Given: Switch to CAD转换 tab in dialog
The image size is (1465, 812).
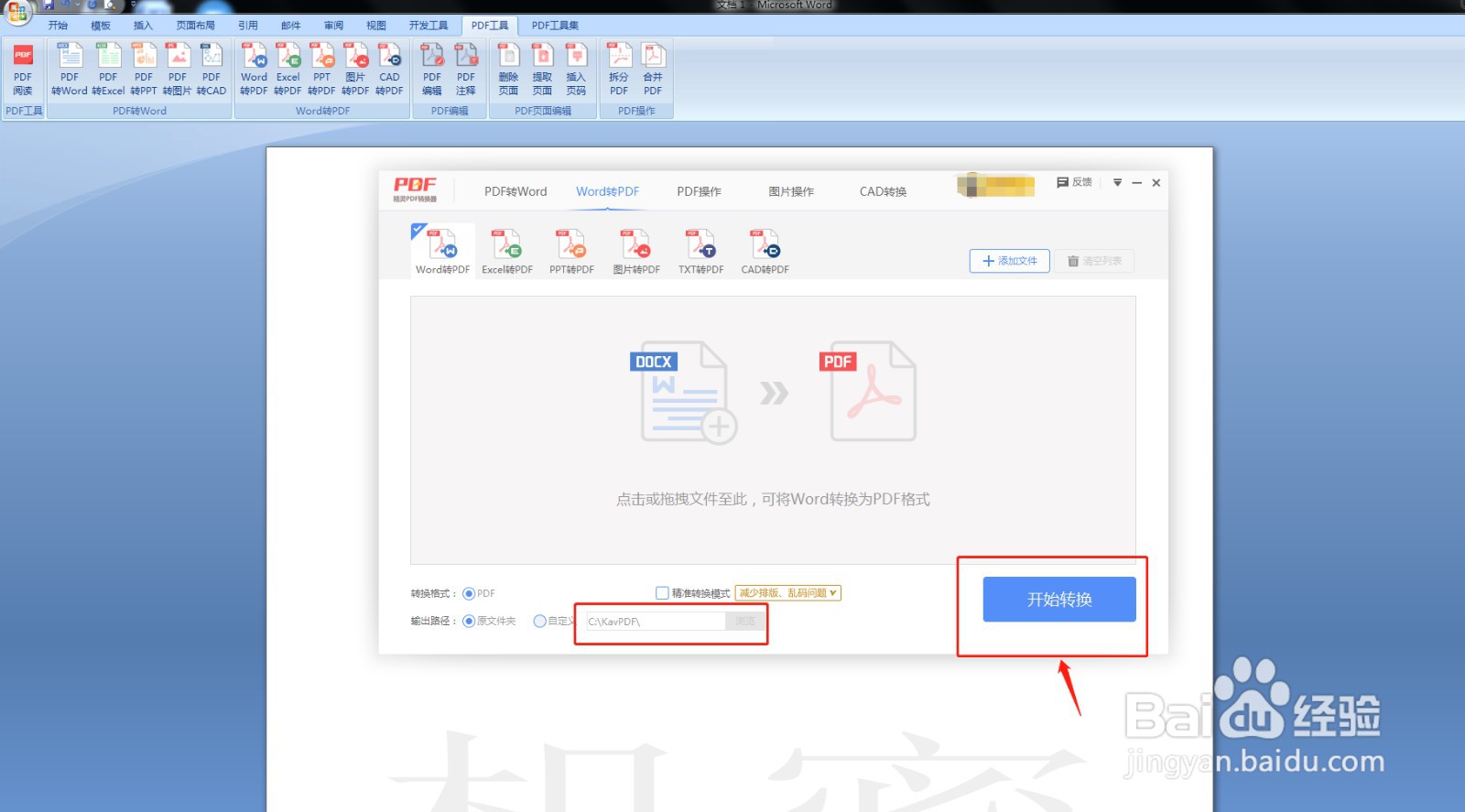Looking at the screenshot, I should pyautogui.click(x=883, y=191).
